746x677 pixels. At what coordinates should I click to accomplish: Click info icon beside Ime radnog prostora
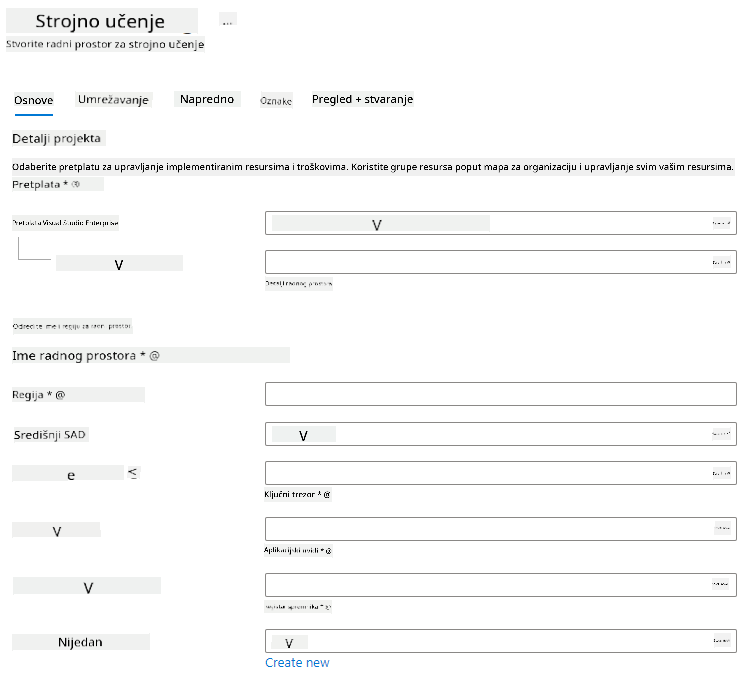(154, 356)
